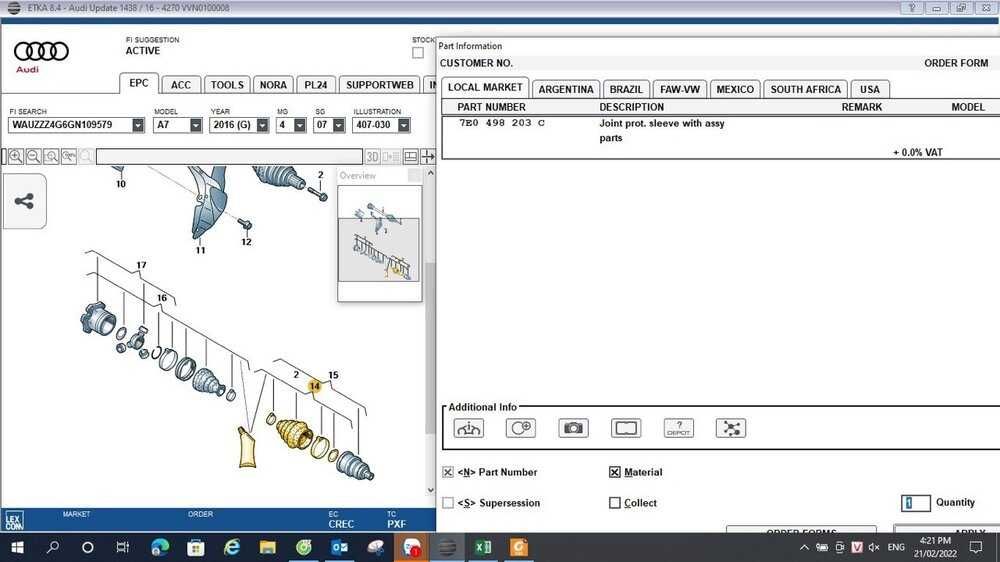Expand the MODEL A7 dropdown
This screenshot has height=562, width=1000.
click(x=195, y=125)
